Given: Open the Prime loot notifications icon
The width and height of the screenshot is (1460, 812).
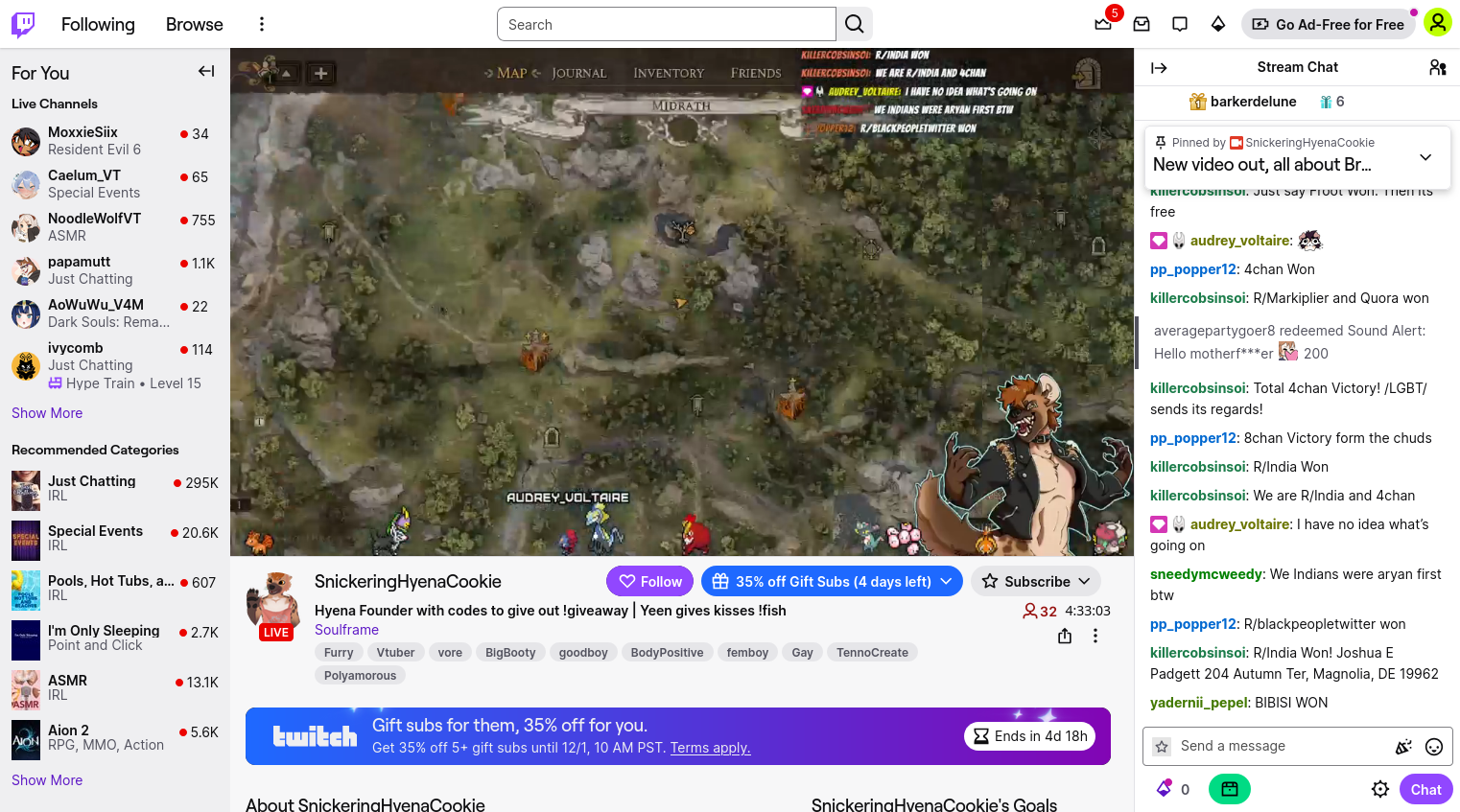Looking at the screenshot, I should pos(1103,24).
